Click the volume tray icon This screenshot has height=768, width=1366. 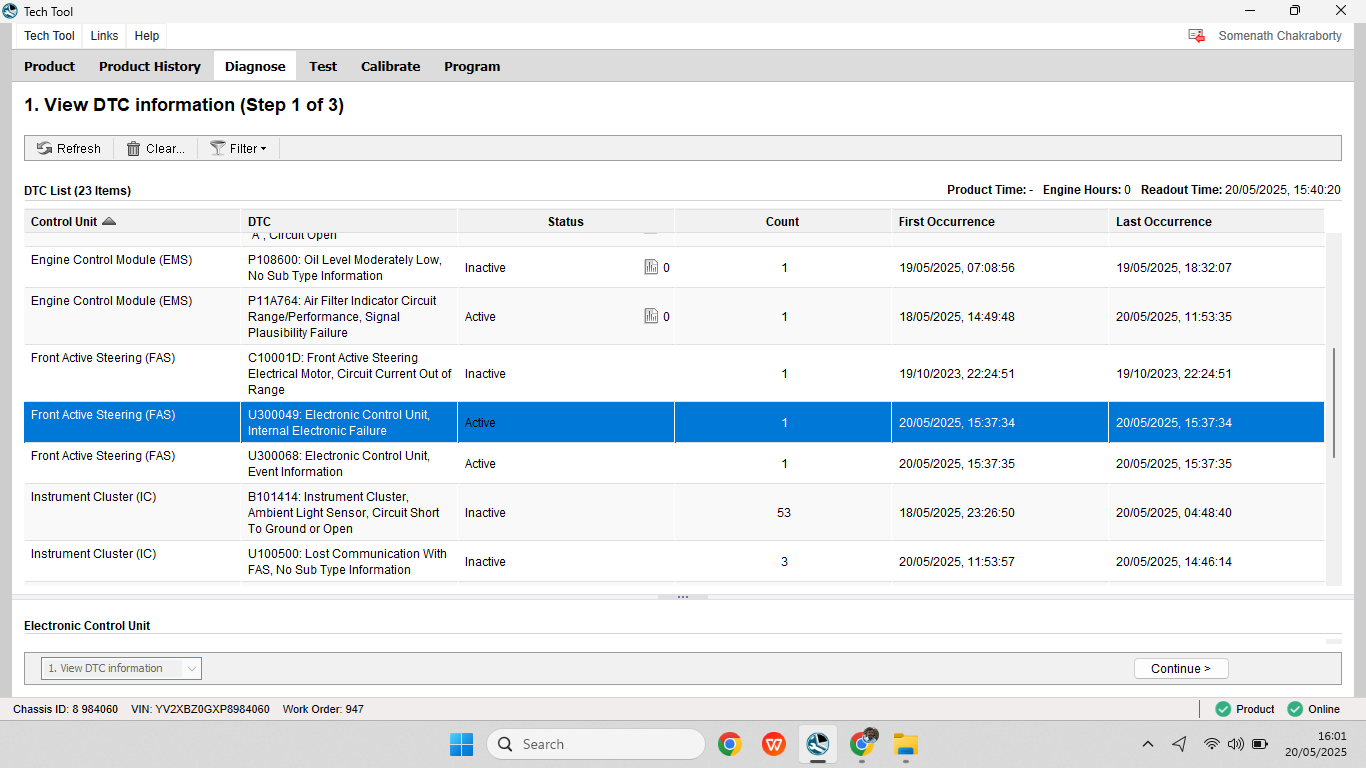[x=1235, y=744]
